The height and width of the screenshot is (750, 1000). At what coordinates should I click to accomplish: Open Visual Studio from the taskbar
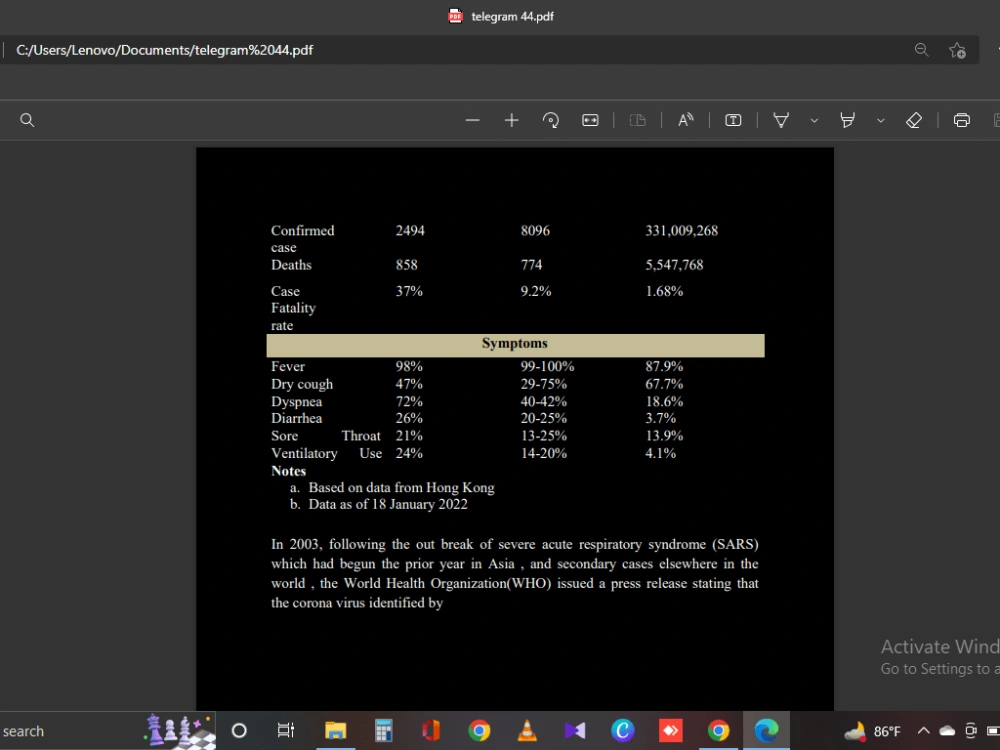[x=575, y=731]
